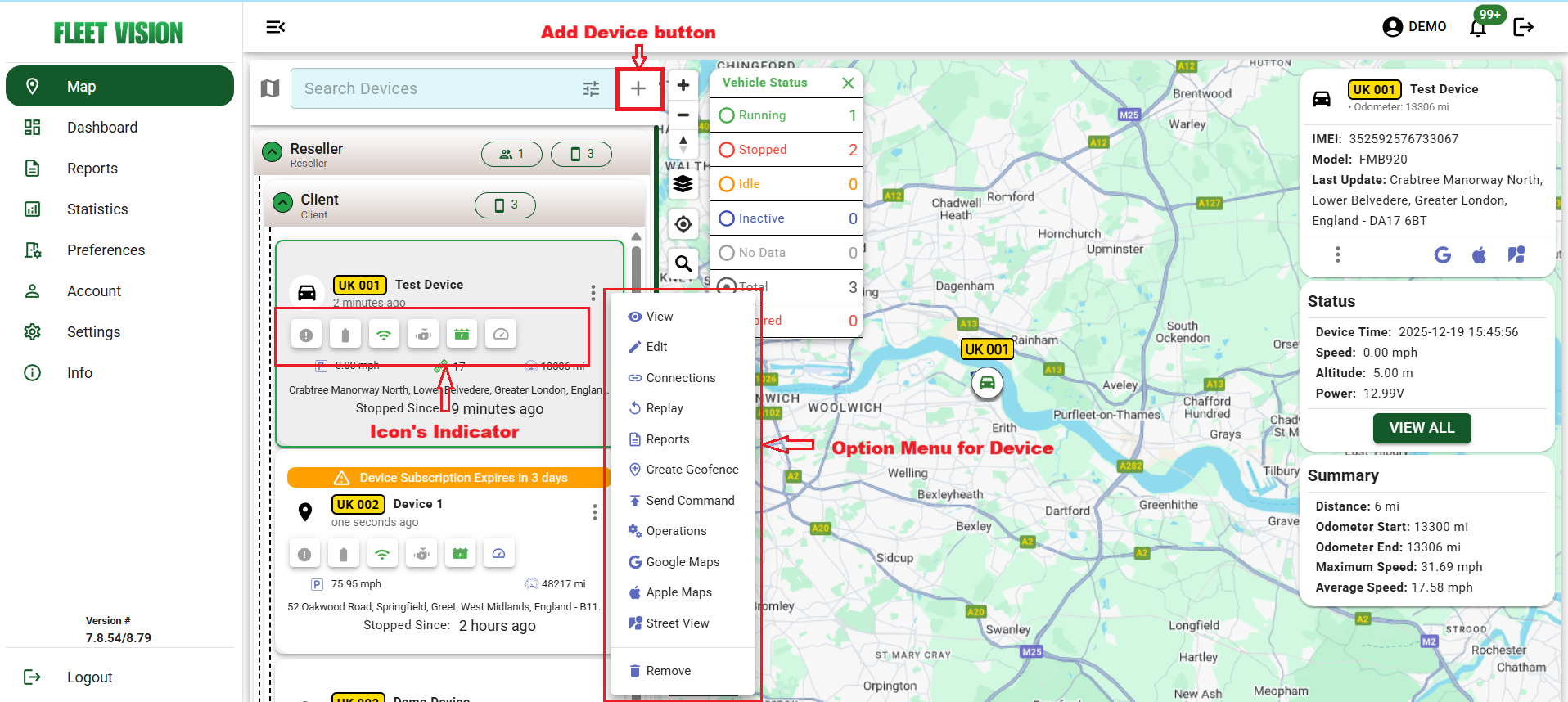Click the map layers icon
Screen dimensions: 1568x702
(x=683, y=185)
